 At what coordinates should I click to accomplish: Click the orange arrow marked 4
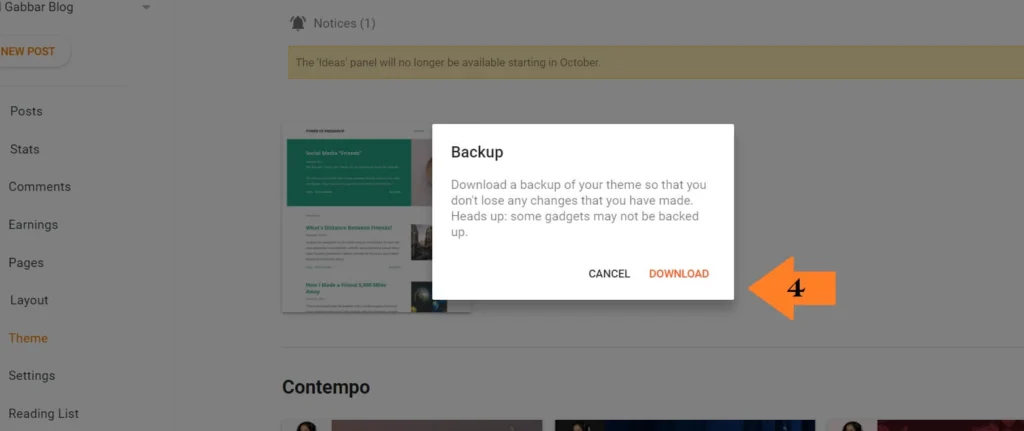pyautogui.click(x=794, y=287)
